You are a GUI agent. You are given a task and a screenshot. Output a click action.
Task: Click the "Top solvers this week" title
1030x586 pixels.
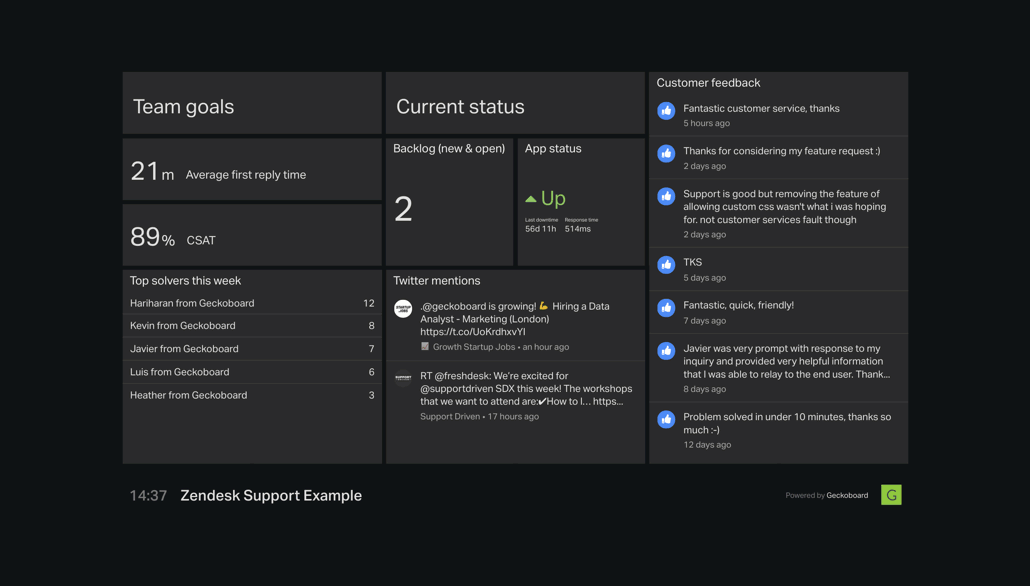[x=185, y=281]
